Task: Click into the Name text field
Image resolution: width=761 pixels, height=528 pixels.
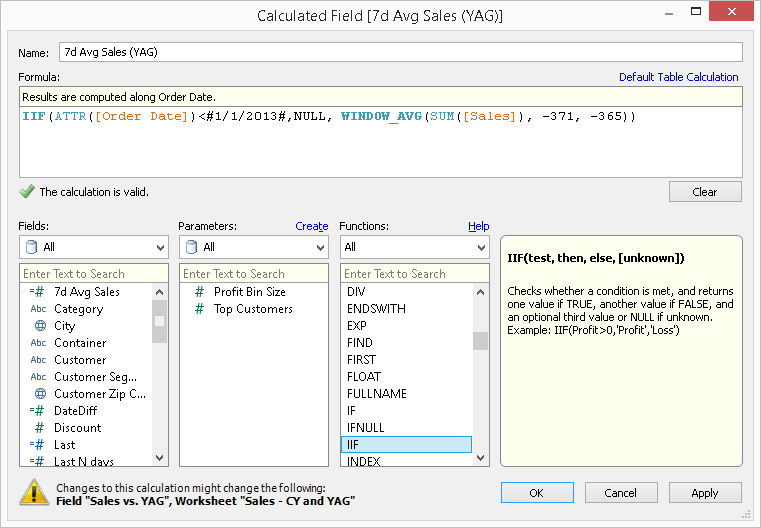Action: 400,52
